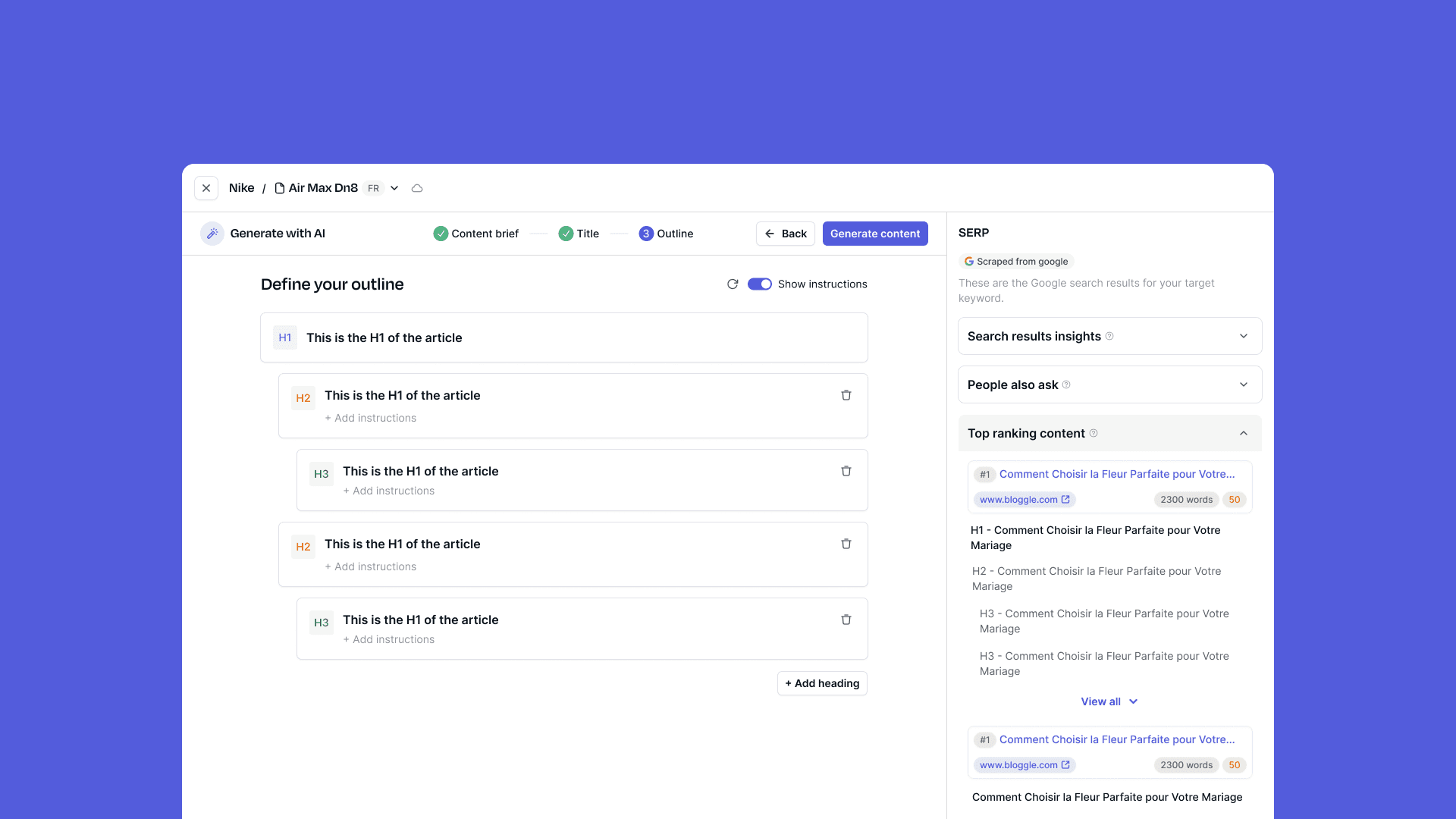This screenshot has width=1456, height=819.
Task: Open the first www.bloggle.com external link
Action: 1025,500
